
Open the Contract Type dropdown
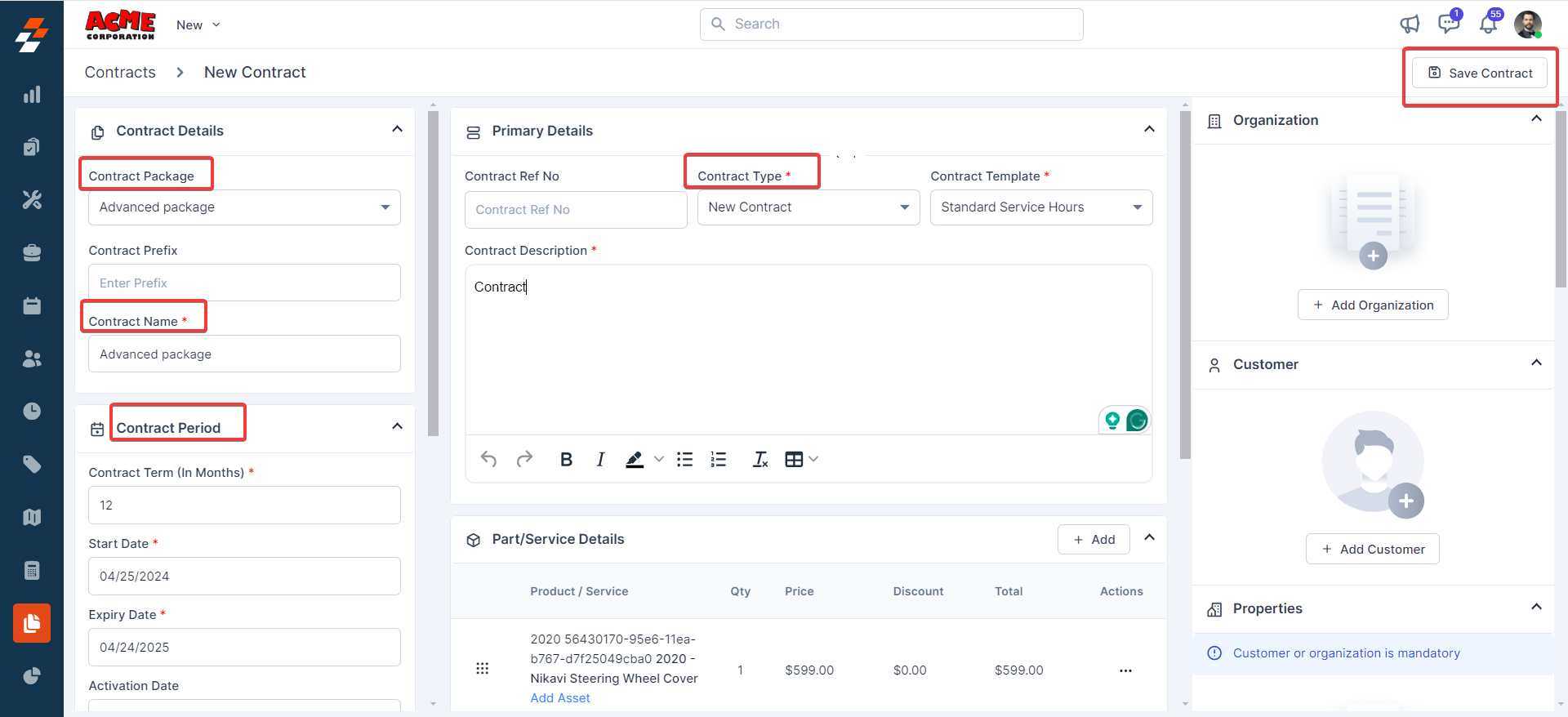(x=808, y=207)
